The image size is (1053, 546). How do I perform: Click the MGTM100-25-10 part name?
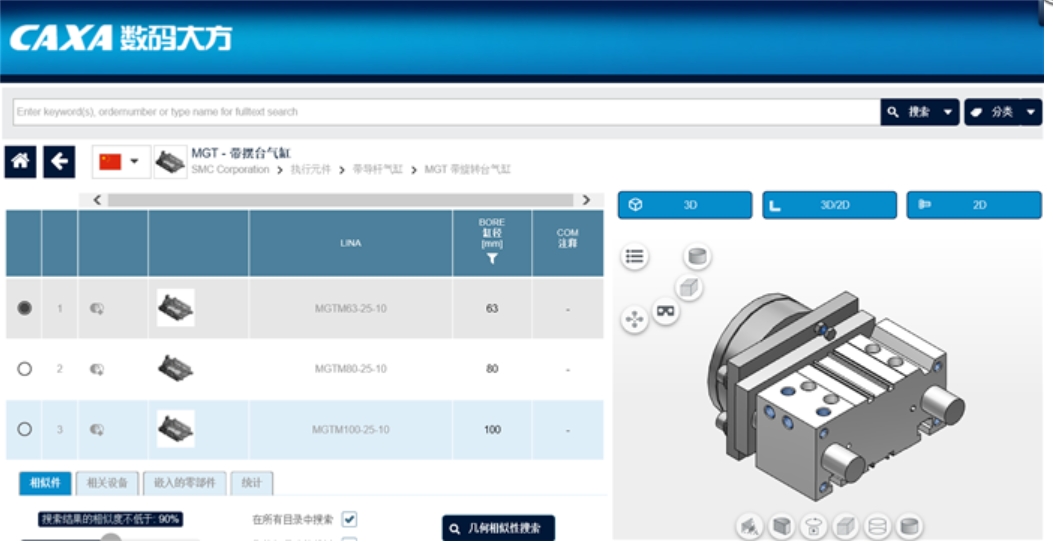tap(351, 430)
